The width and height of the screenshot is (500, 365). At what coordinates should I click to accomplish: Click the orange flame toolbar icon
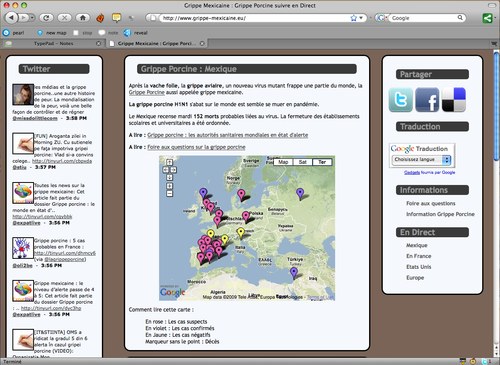pyautogui.click(x=100, y=18)
